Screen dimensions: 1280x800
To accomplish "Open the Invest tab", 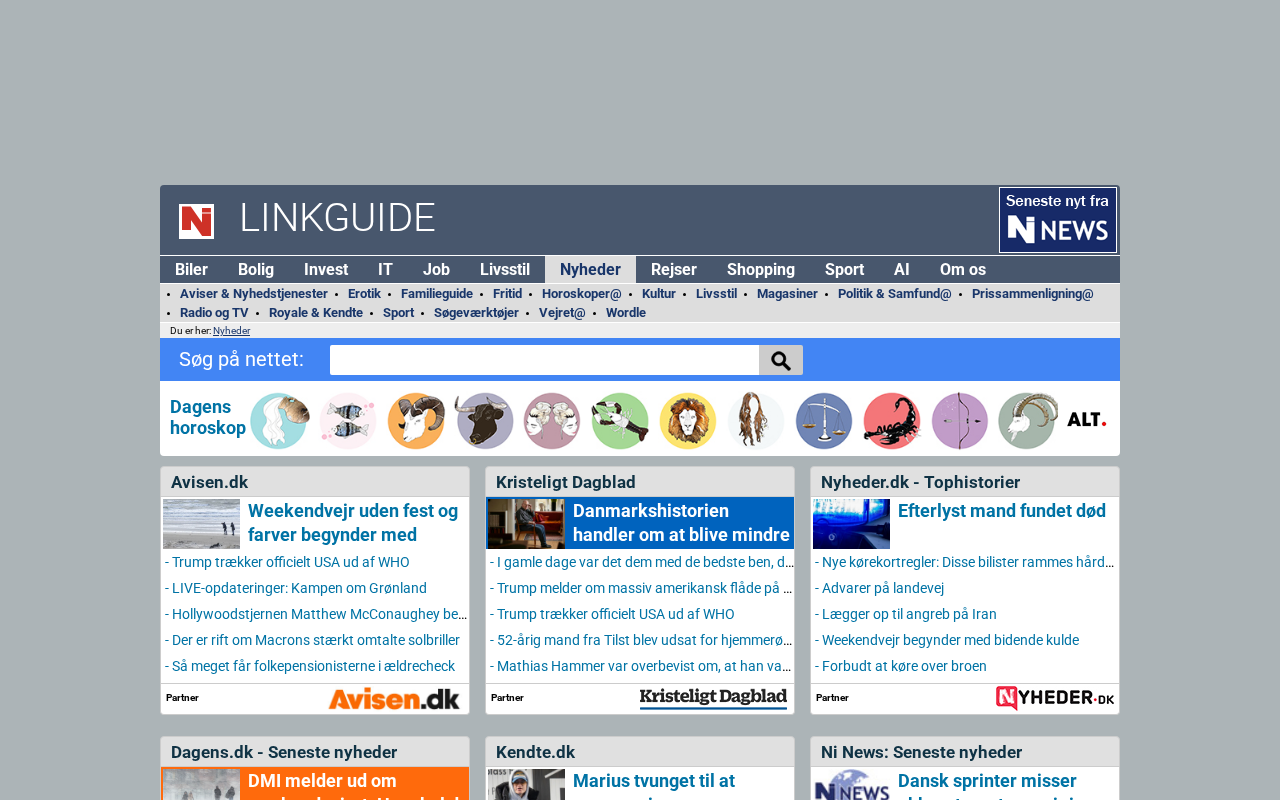I will click(326, 270).
